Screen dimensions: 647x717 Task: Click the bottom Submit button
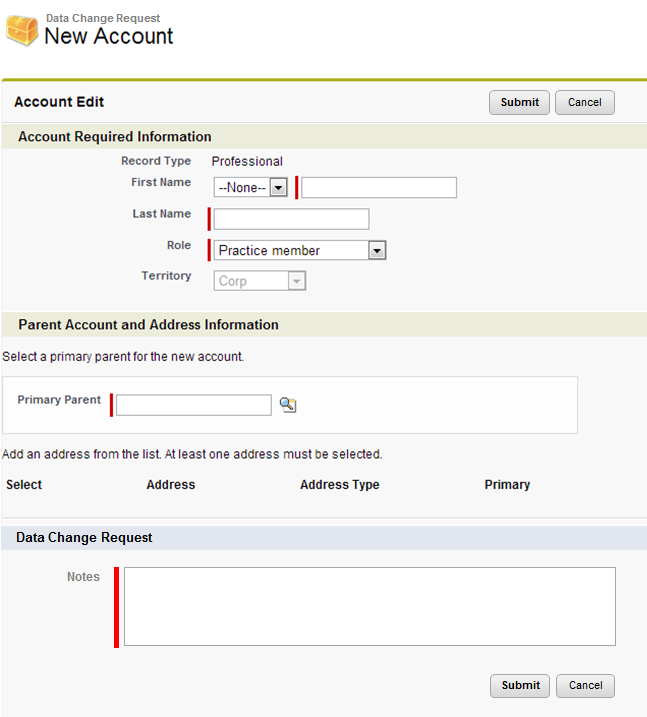[520, 685]
